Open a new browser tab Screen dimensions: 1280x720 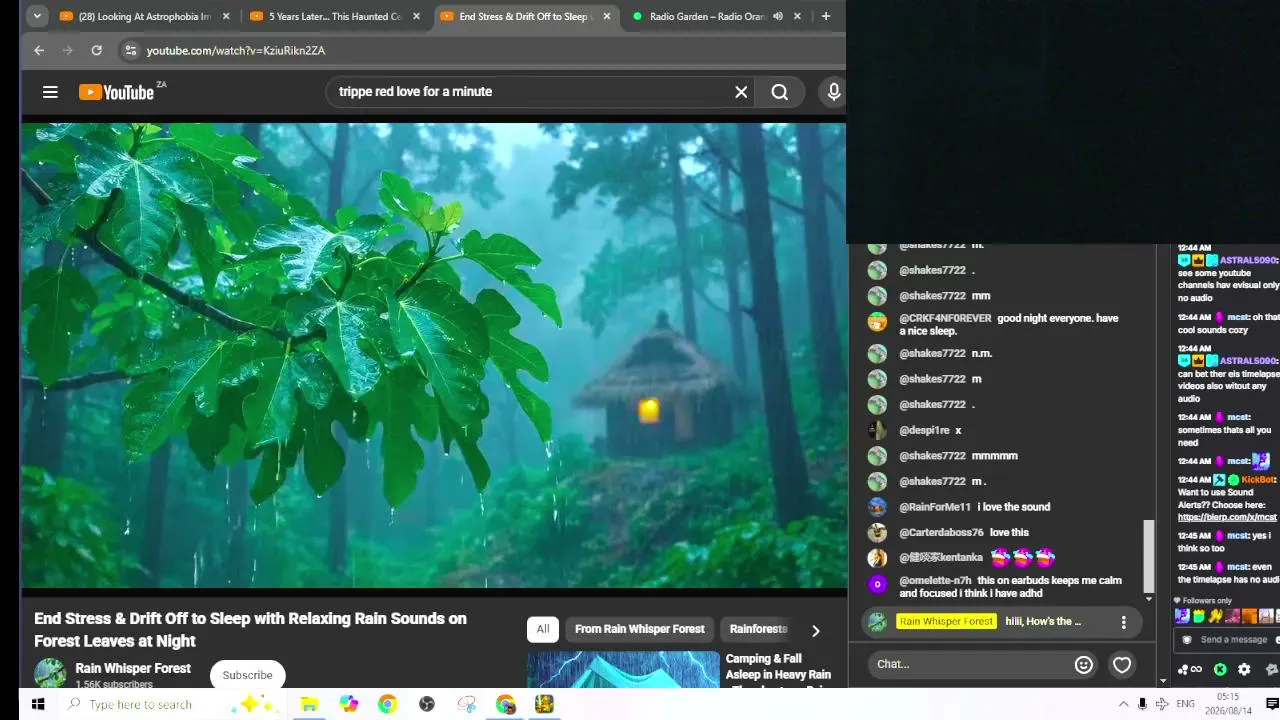(x=826, y=16)
